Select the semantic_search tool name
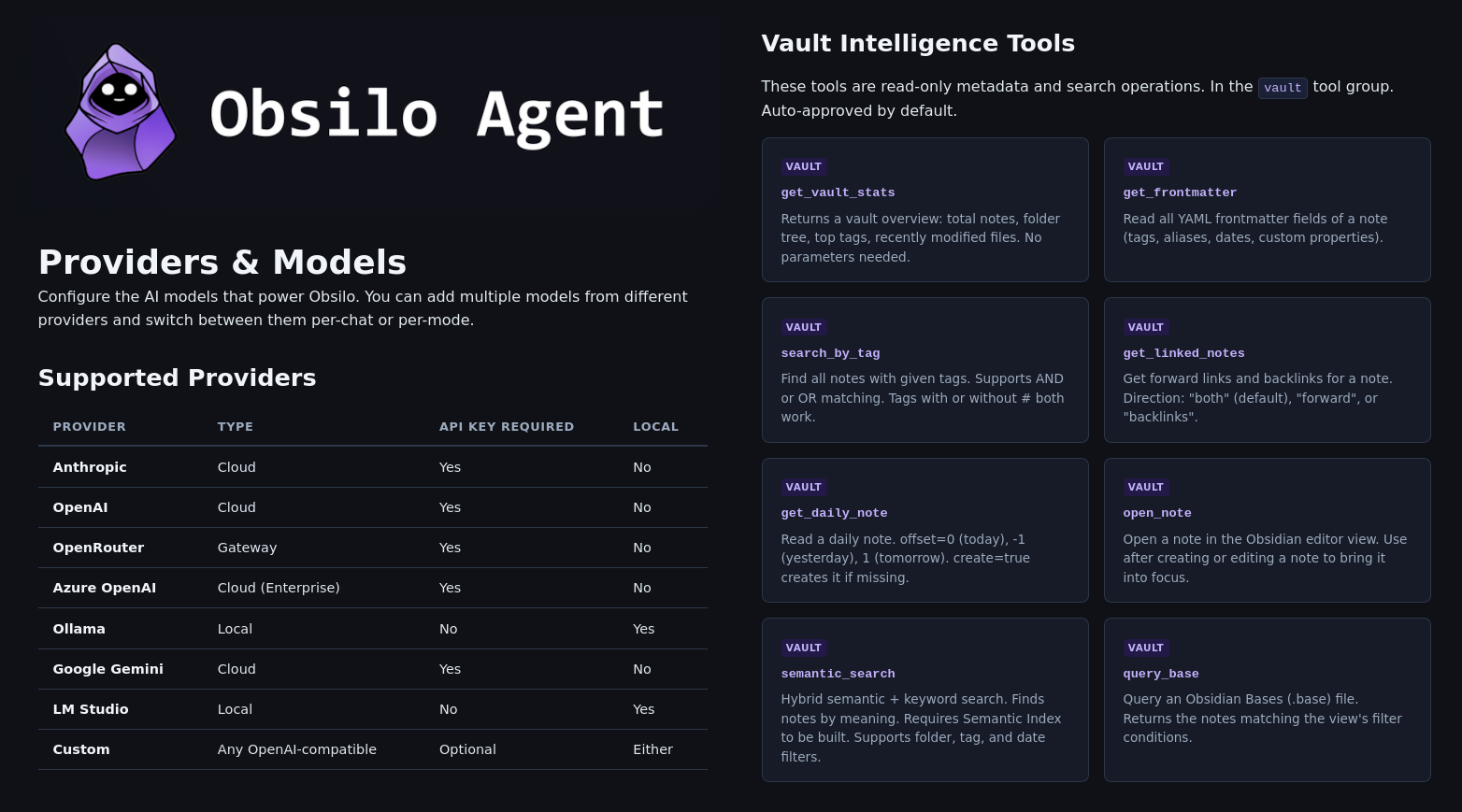The height and width of the screenshot is (812, 1462). 838,674
